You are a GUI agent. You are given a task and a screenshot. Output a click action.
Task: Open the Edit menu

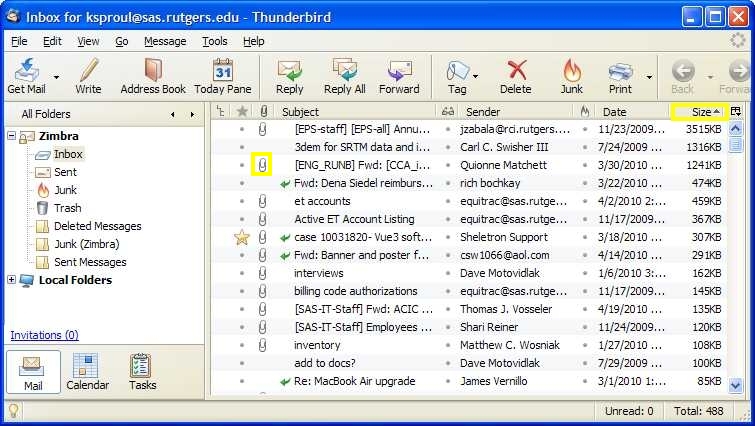click(52, 41)
